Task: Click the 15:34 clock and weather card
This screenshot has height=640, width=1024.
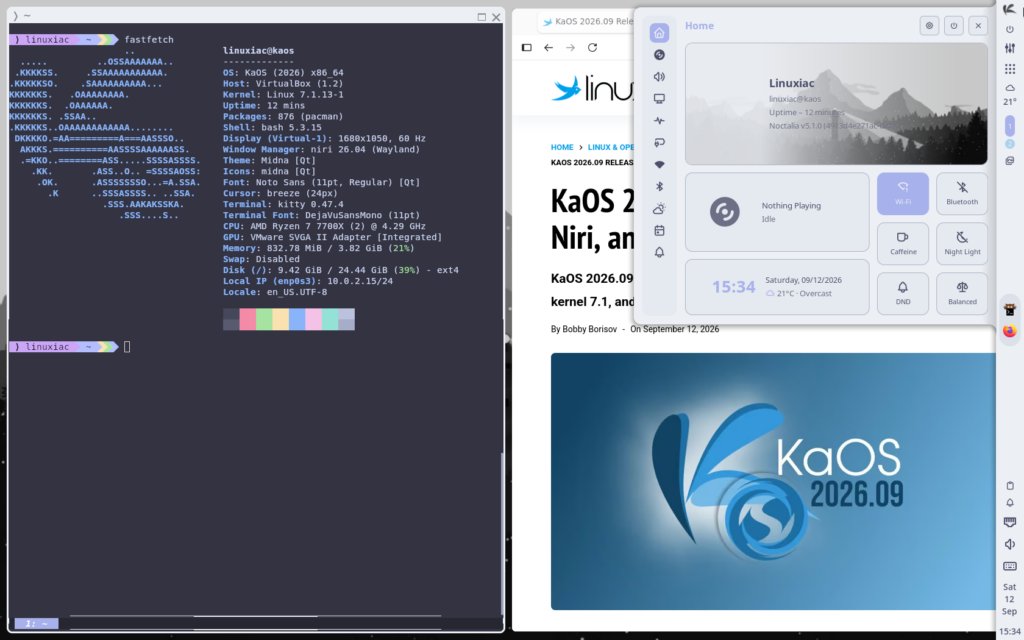Action: click(776, 287)
